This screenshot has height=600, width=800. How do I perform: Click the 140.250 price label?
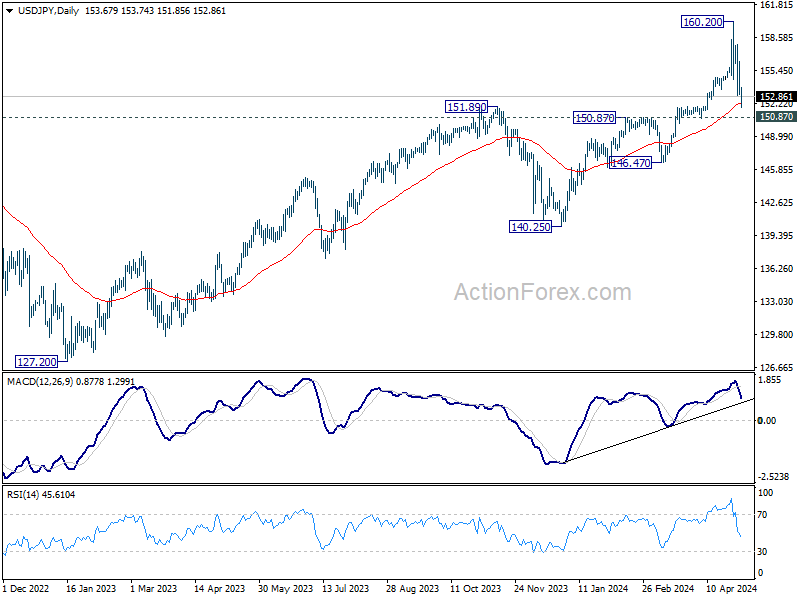point(531,227)
